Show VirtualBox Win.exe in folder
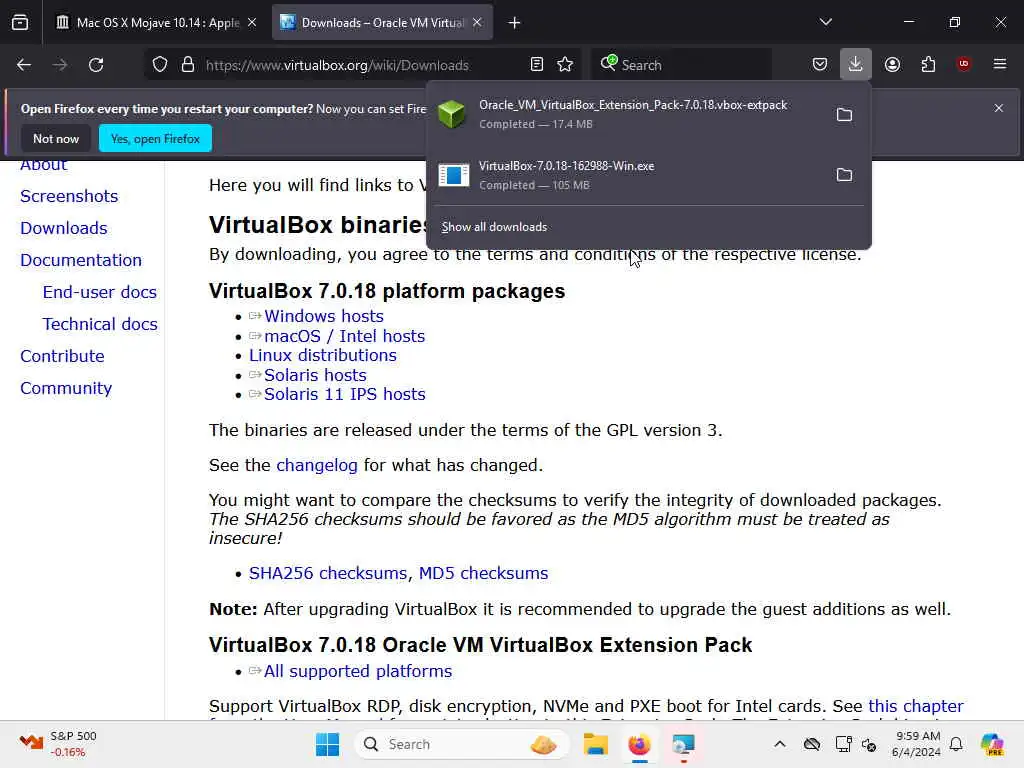The height and width of the screenshot is (768, 1024). pyautogui.click(x=844, y=175)
